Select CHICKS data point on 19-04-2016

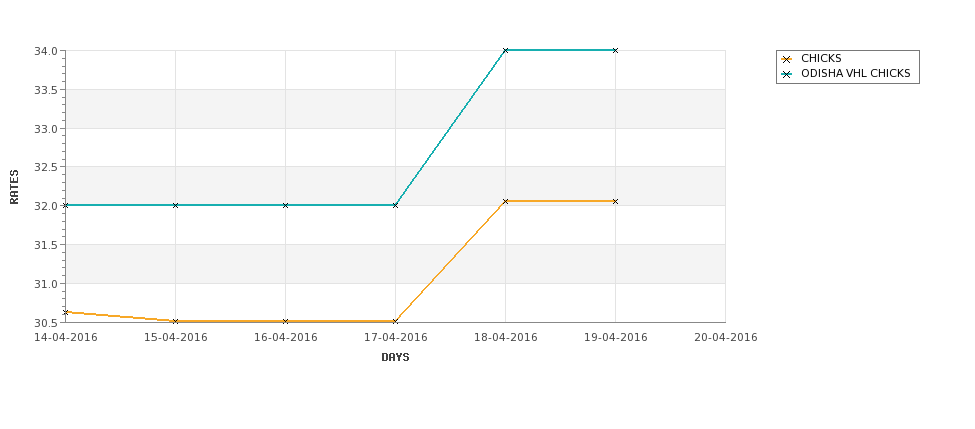(616, 201)
